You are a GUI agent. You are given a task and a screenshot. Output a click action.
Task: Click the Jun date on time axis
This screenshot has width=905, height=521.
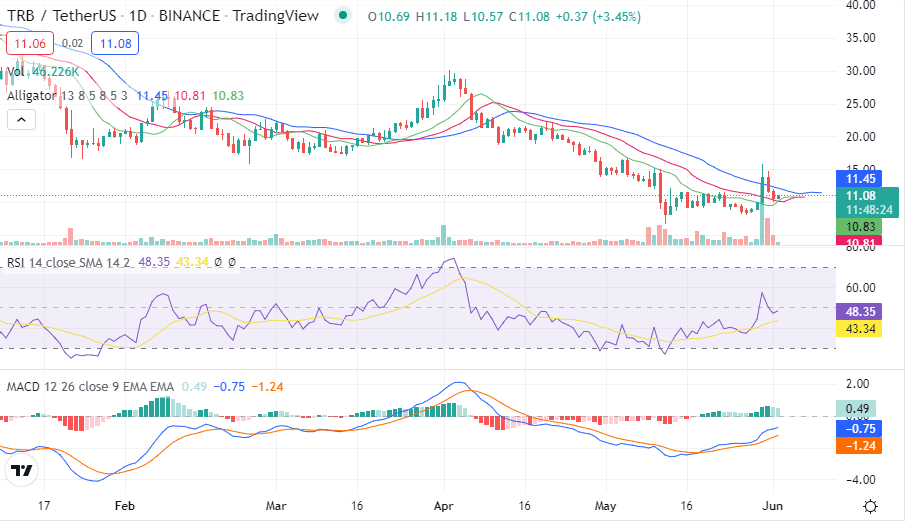pos(773,506)
